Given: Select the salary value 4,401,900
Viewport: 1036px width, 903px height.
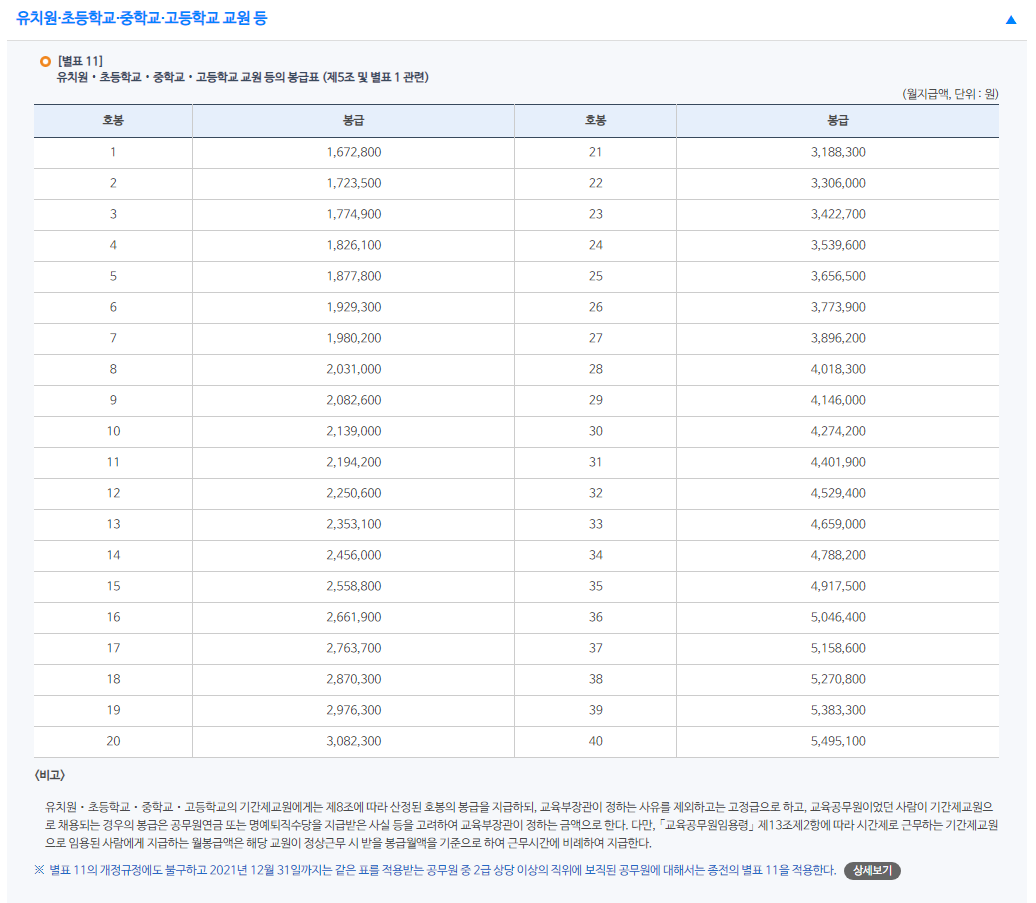Looking at the screenshot, I should [838, 462].
